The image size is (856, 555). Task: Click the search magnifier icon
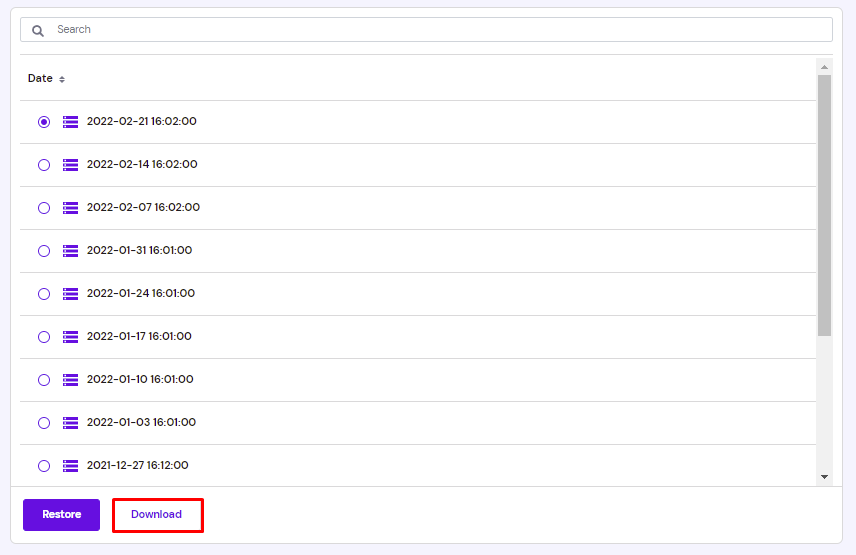tap(38, 31)
